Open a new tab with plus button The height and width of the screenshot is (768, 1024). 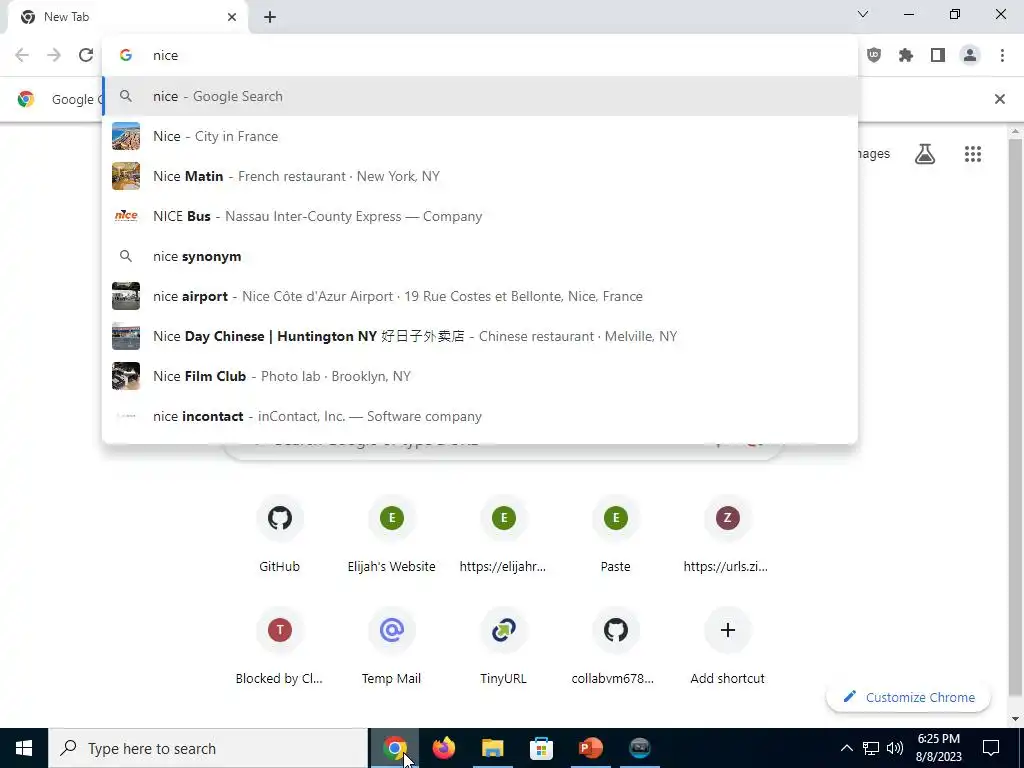coord(270,17)
